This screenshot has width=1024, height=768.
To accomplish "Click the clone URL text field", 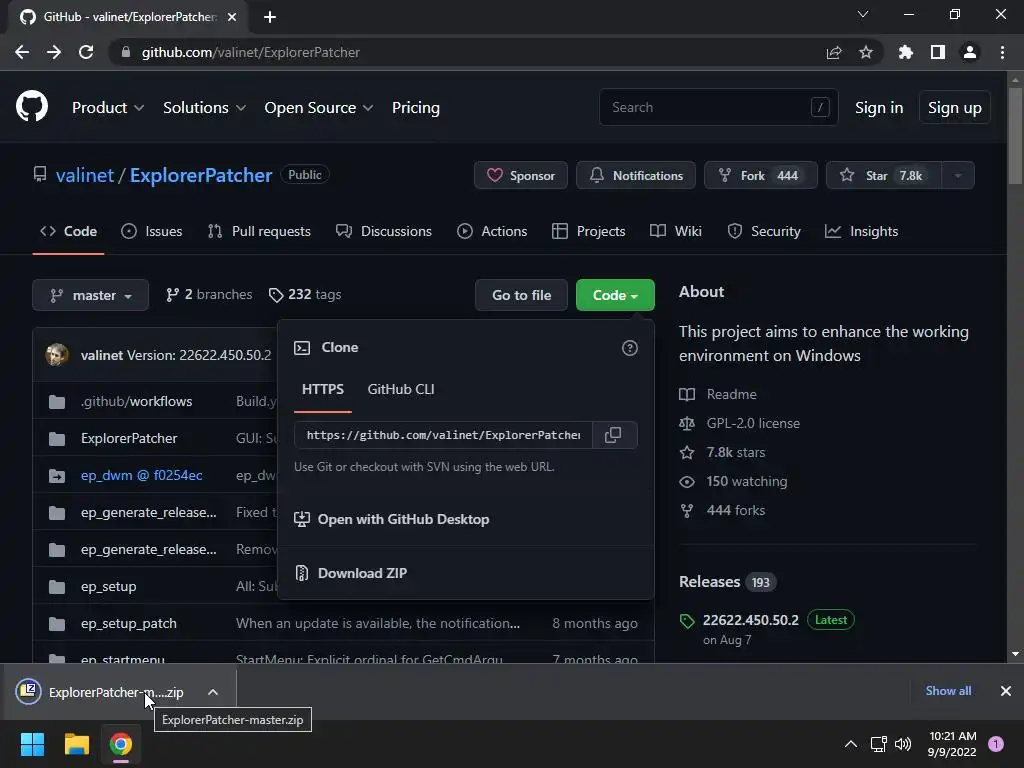I will (443, 435).
